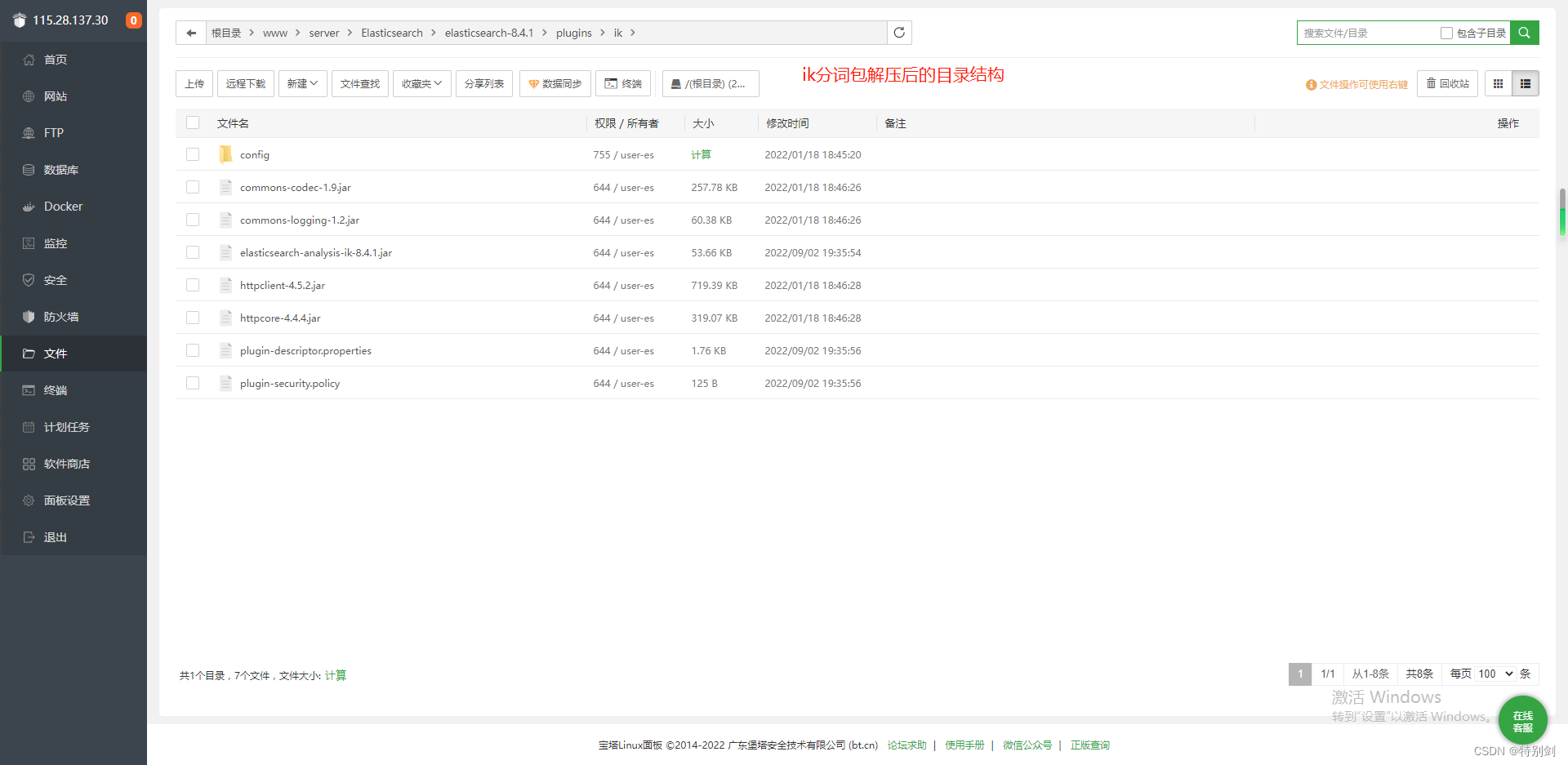Switch to list view mode
The image size is (1568, 765).
(x=1526, y=83)
